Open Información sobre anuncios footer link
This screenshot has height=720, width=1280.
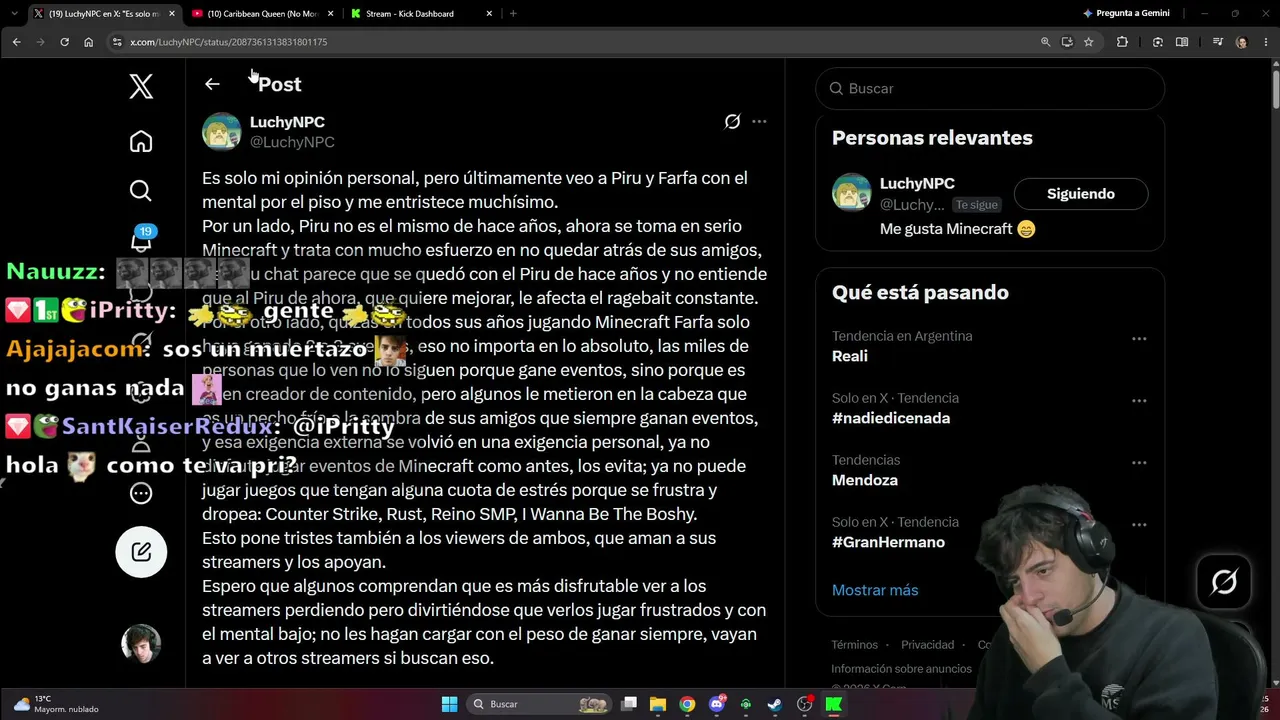(901, 669)
